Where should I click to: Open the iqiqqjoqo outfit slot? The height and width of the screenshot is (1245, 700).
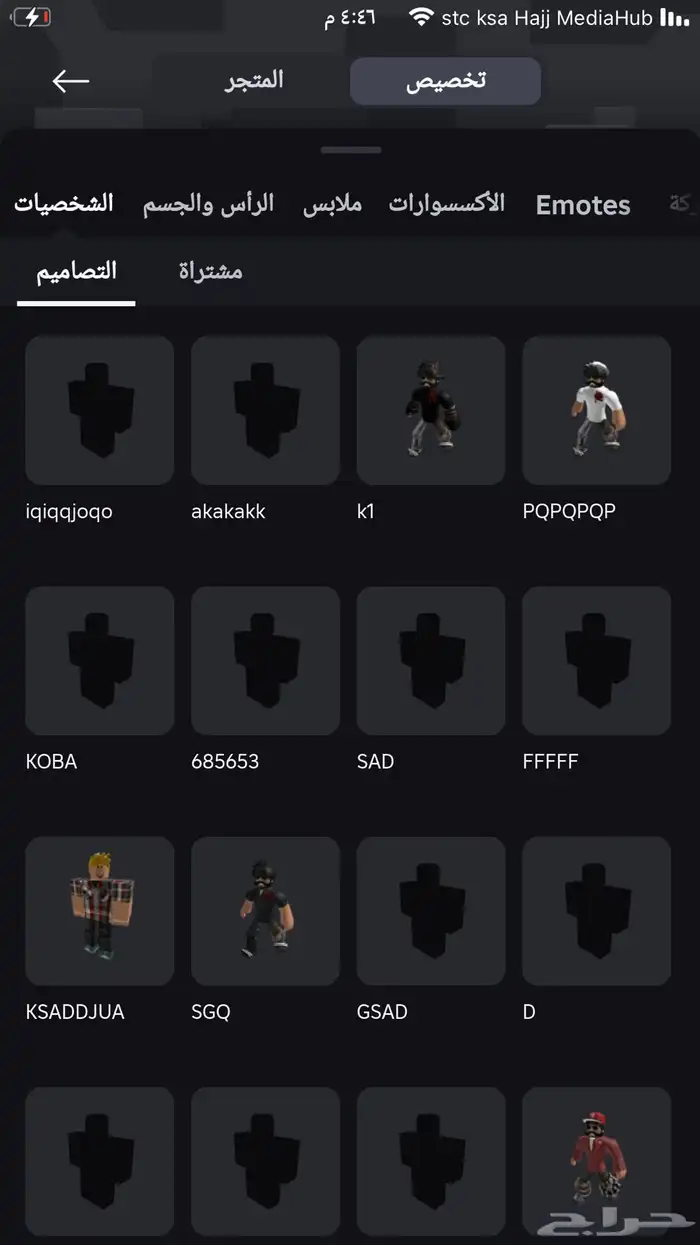click(99, 411)
